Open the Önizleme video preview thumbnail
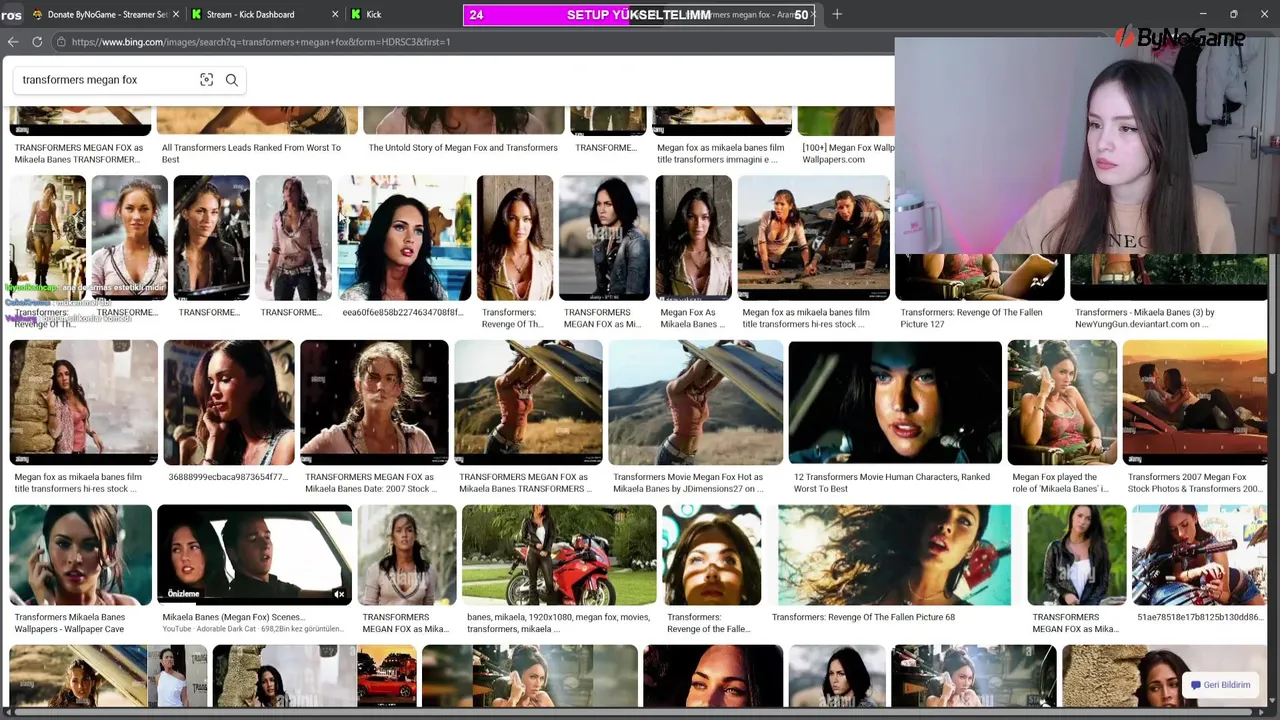Viewport: 1280px width, 720px height. (x=254, y=555)
